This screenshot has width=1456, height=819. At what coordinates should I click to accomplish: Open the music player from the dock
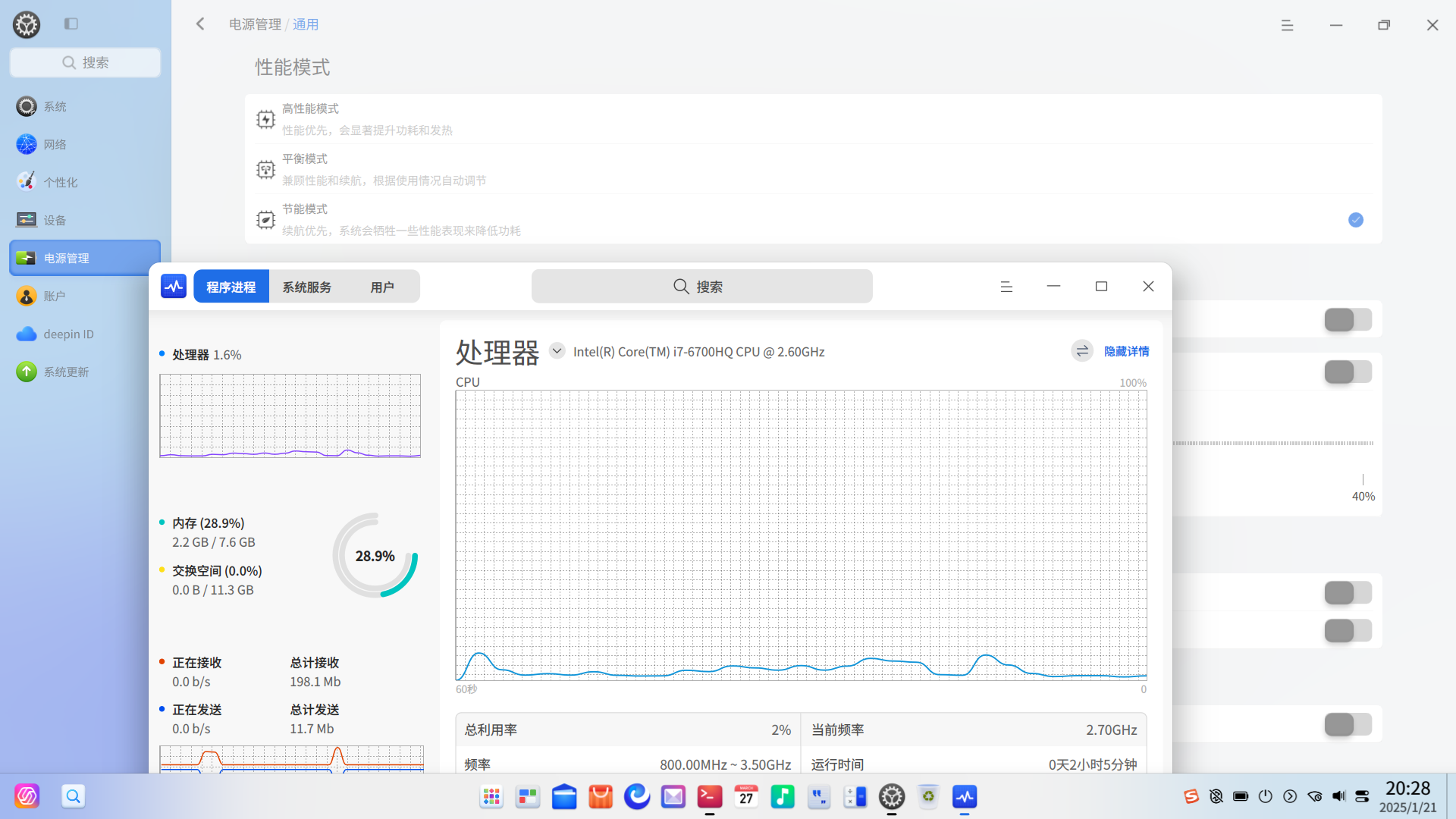[x=782, y=796]
